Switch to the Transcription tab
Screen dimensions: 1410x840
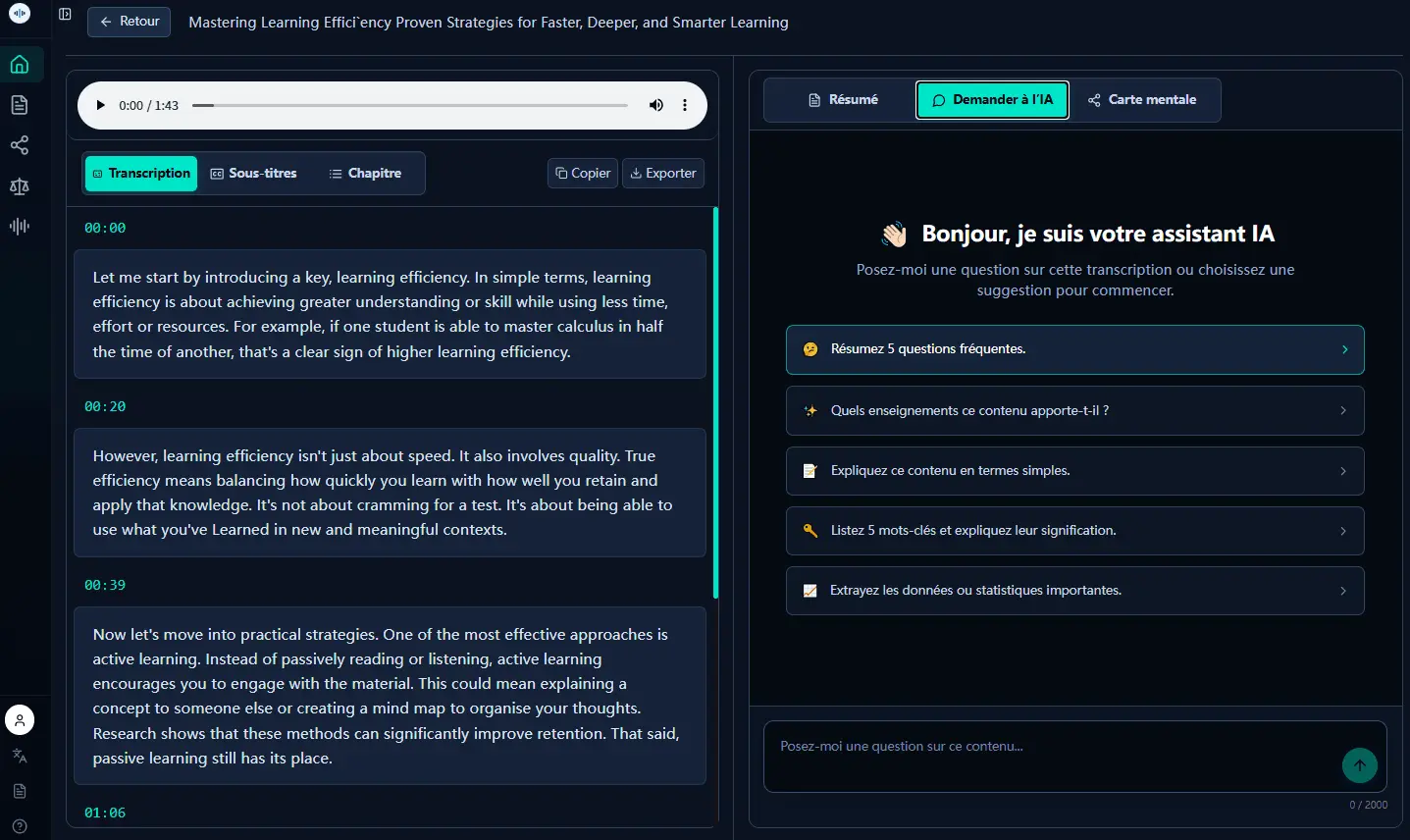141,174
